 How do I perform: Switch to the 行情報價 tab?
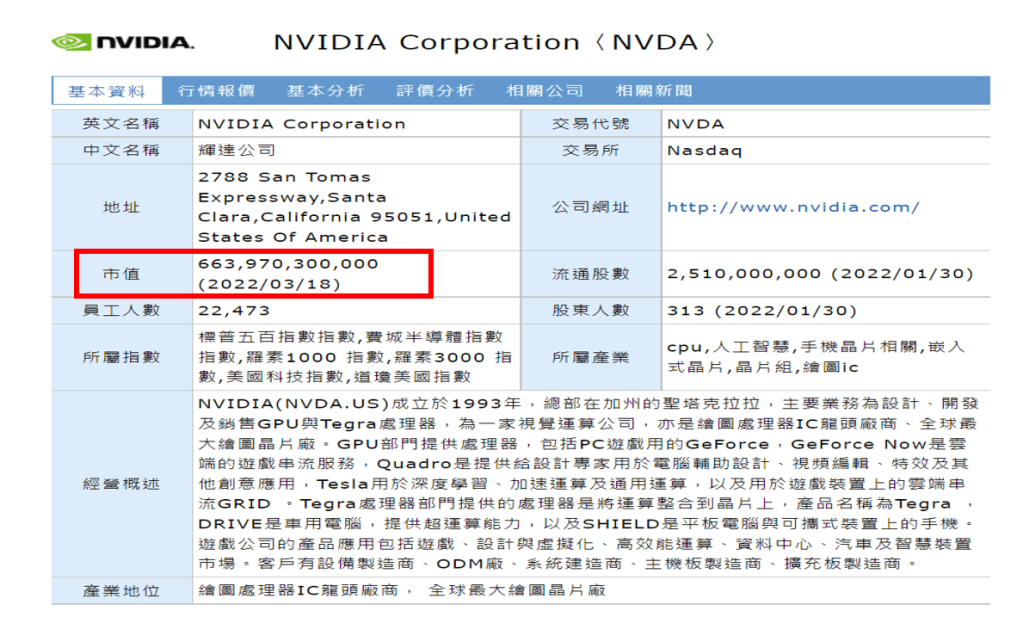[x=216, y=91]
